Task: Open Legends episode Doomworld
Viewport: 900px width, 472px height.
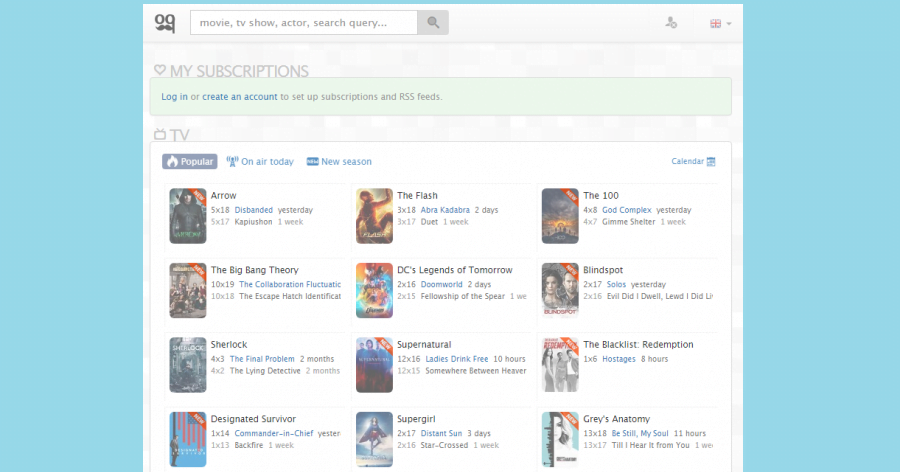Action: (441, 284)
